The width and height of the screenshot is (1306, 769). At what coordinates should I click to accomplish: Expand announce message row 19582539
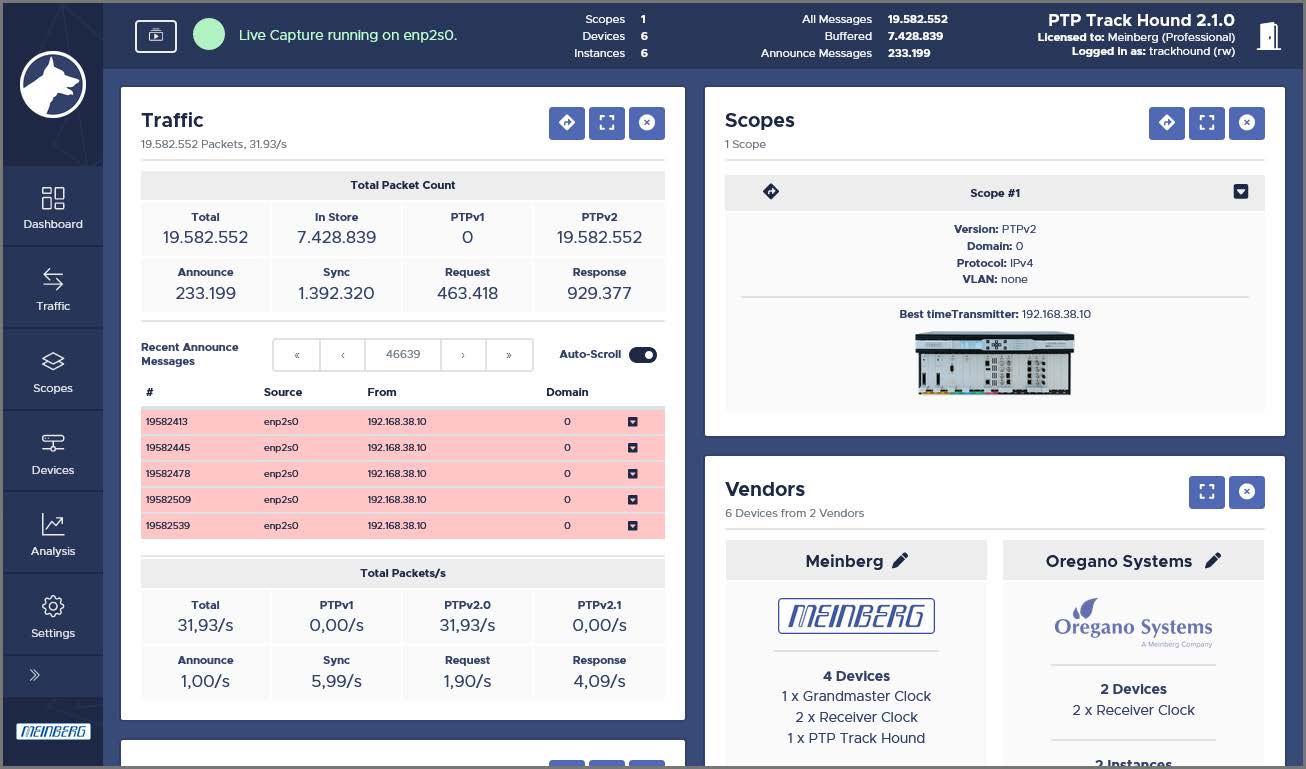point(633,526)
